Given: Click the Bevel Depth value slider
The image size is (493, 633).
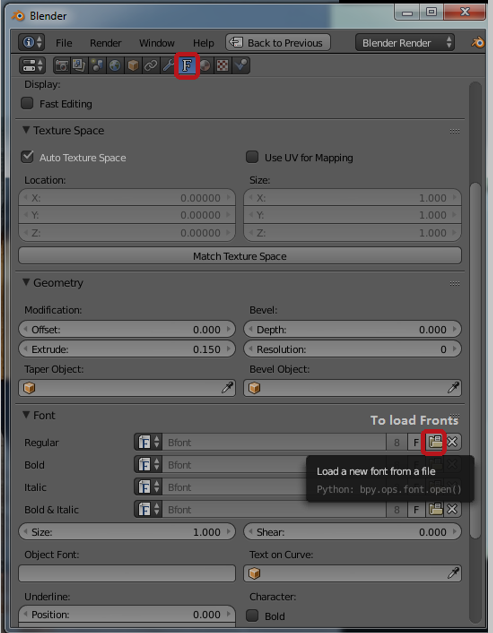Looking at the screenshot, I should click(x=352, y=329).
